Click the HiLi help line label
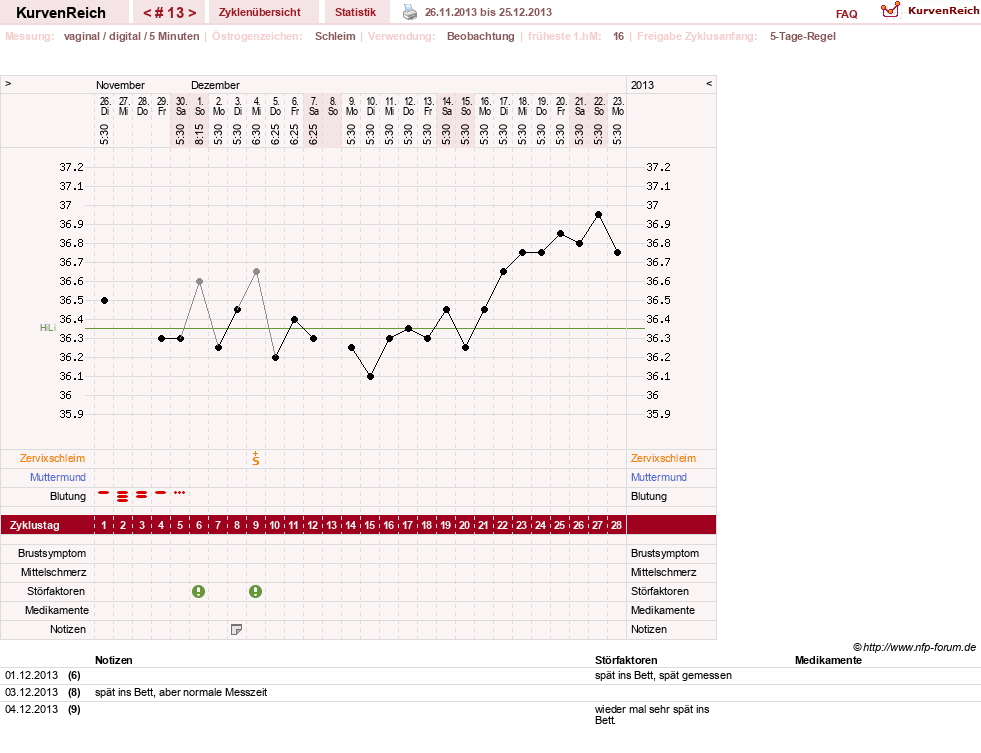Screen dimensions: 981x753 pos(48,328)
